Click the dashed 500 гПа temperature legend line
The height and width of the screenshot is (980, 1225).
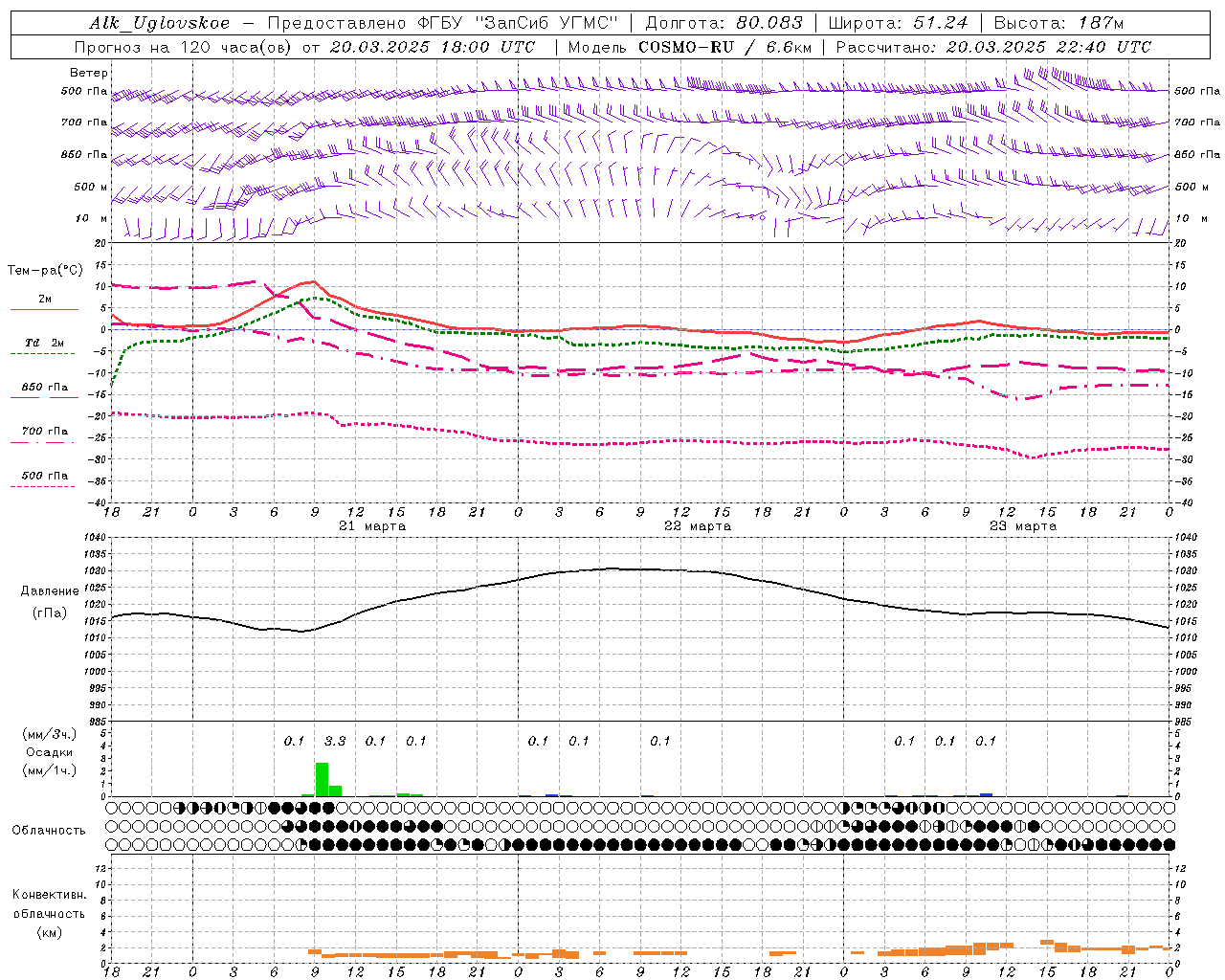[44, 486]
